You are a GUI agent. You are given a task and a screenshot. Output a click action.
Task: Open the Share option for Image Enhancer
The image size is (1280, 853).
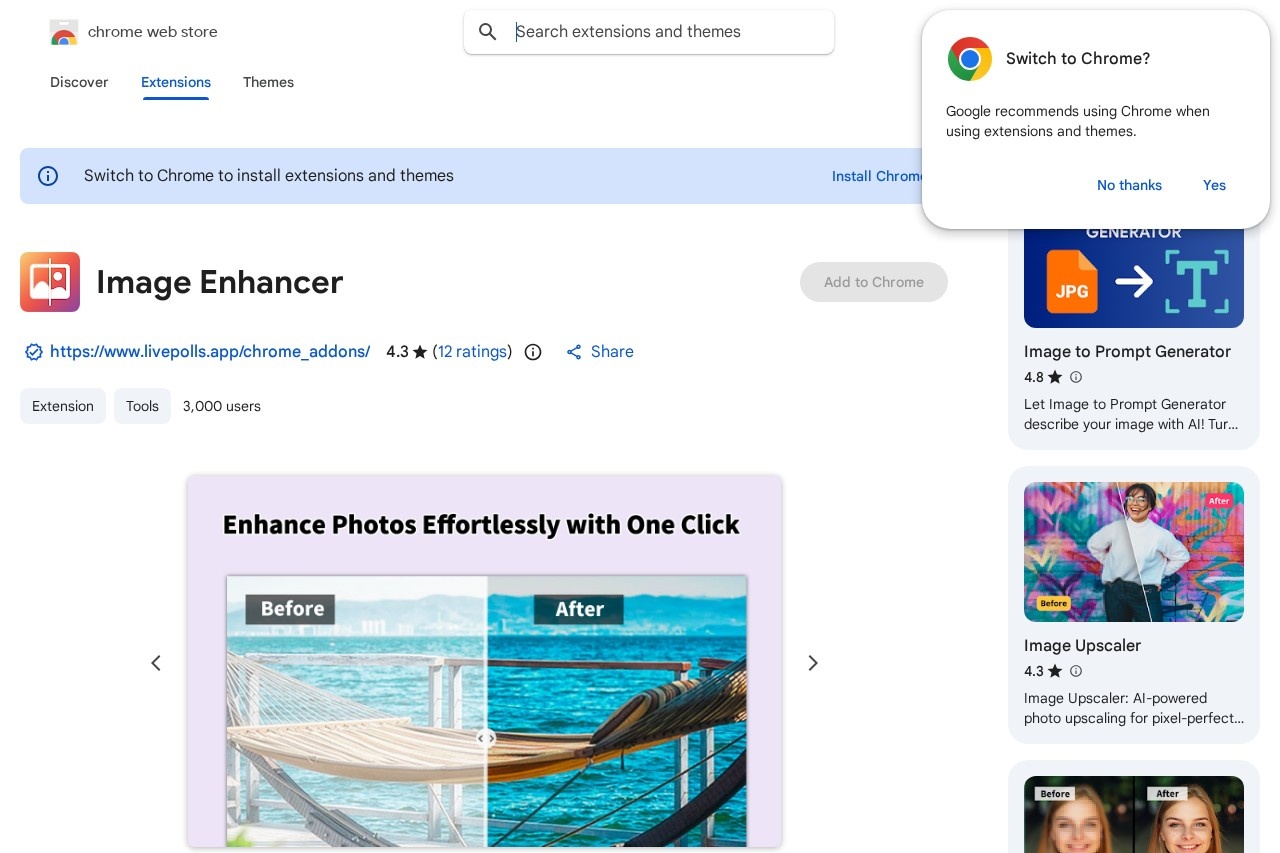click(x=599, y=352)
